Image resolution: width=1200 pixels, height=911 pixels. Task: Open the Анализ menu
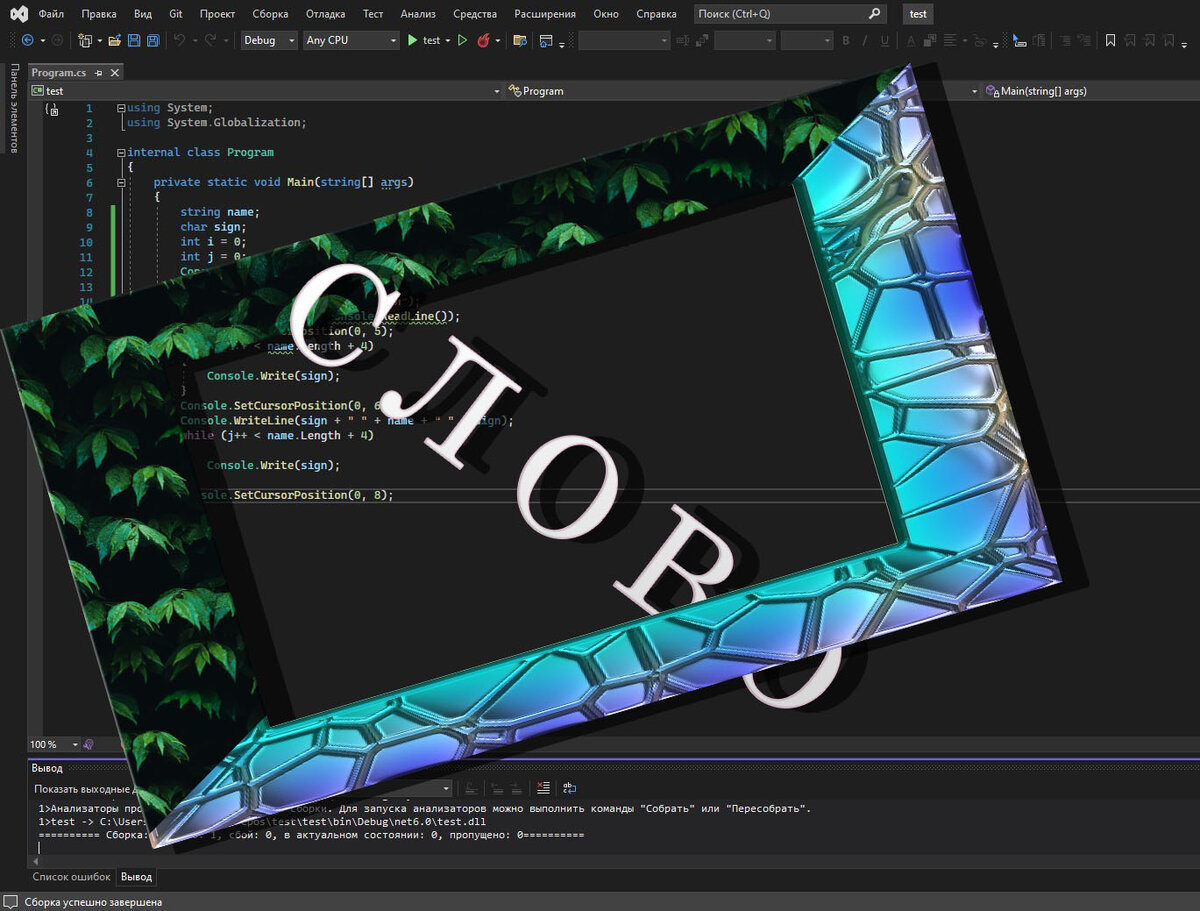tap(418, 14)
